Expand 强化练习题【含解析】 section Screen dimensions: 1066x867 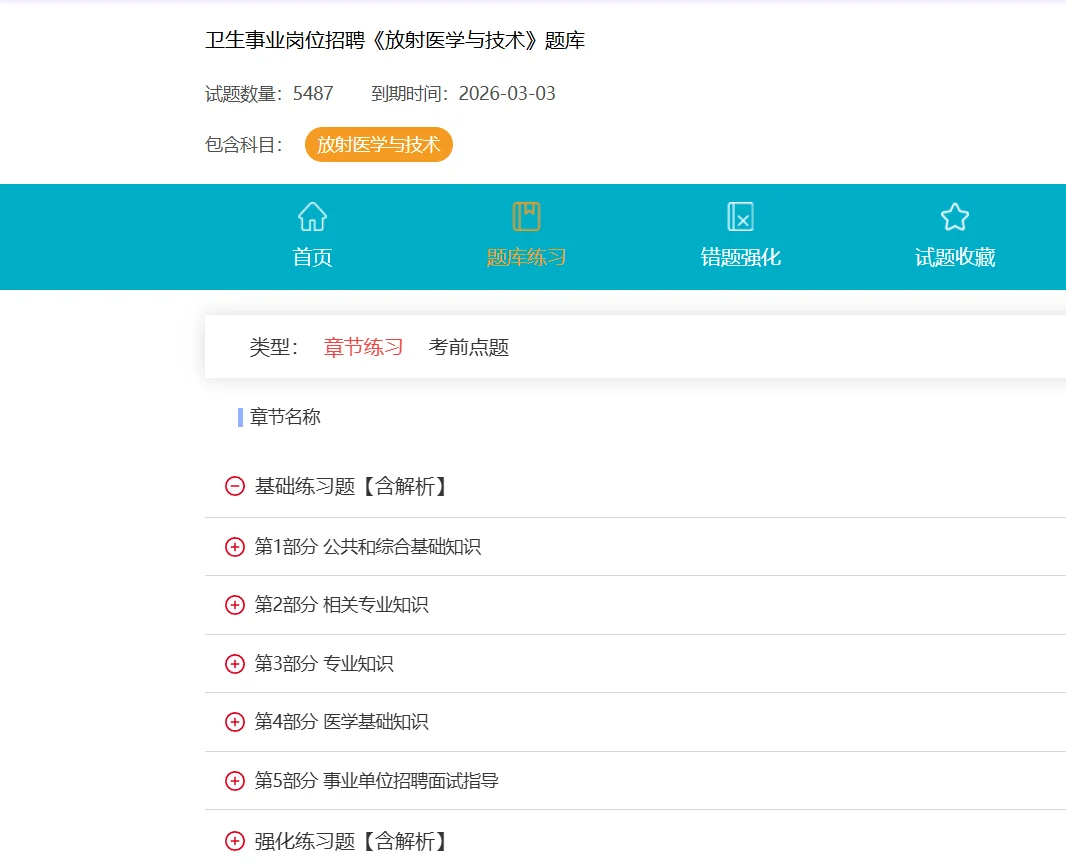233,840
